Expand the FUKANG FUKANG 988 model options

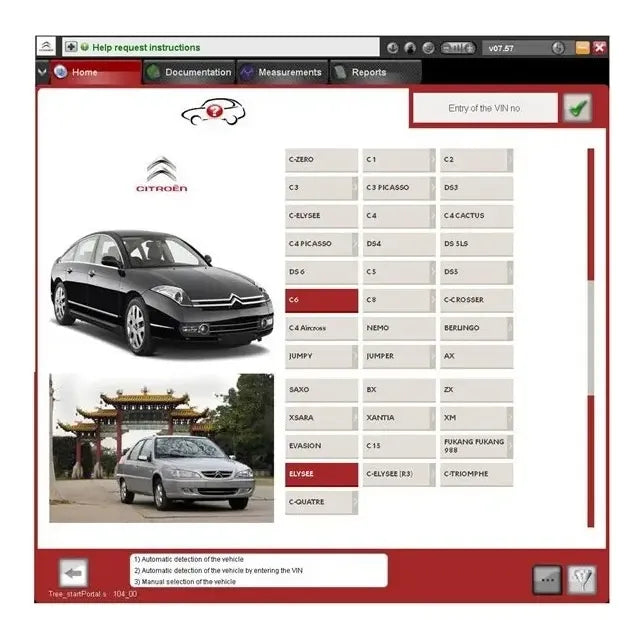point(510,446)
